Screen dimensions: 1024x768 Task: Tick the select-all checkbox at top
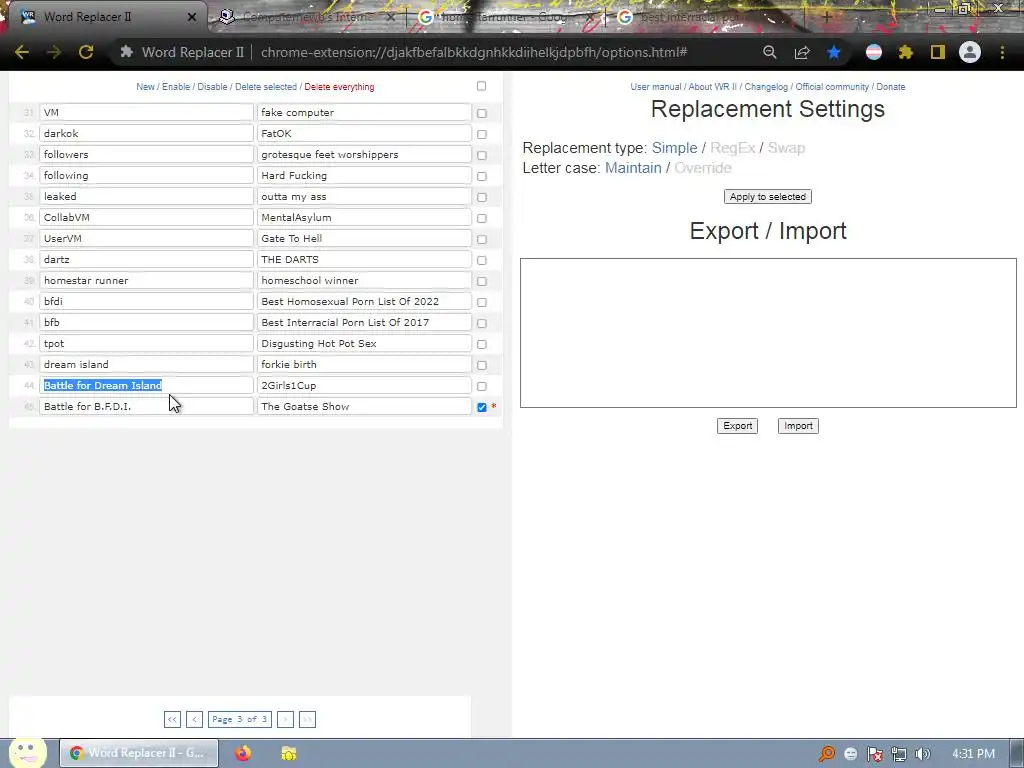click(x=481, y=86)
